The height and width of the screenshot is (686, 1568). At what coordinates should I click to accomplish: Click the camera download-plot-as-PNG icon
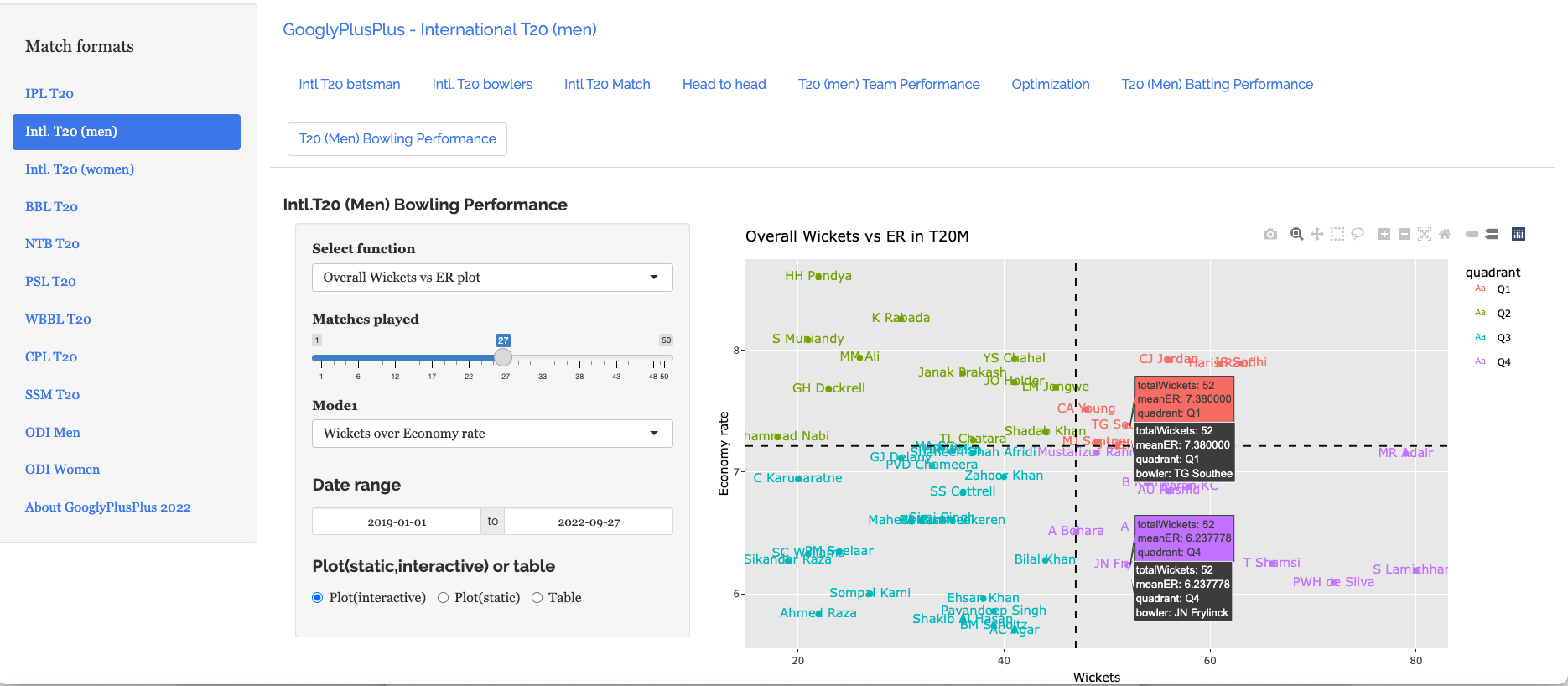tap(1270, 235)
